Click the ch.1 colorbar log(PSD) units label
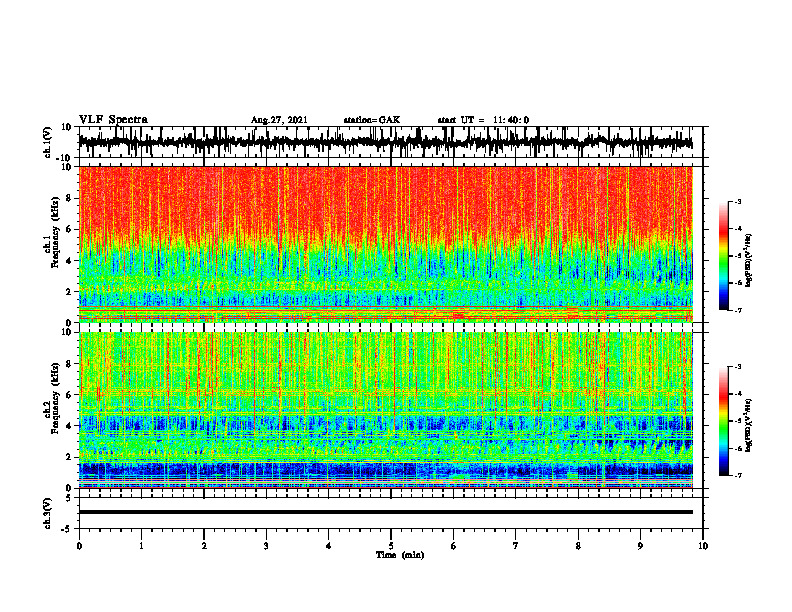The image size is (792, 612). [748, 261]
